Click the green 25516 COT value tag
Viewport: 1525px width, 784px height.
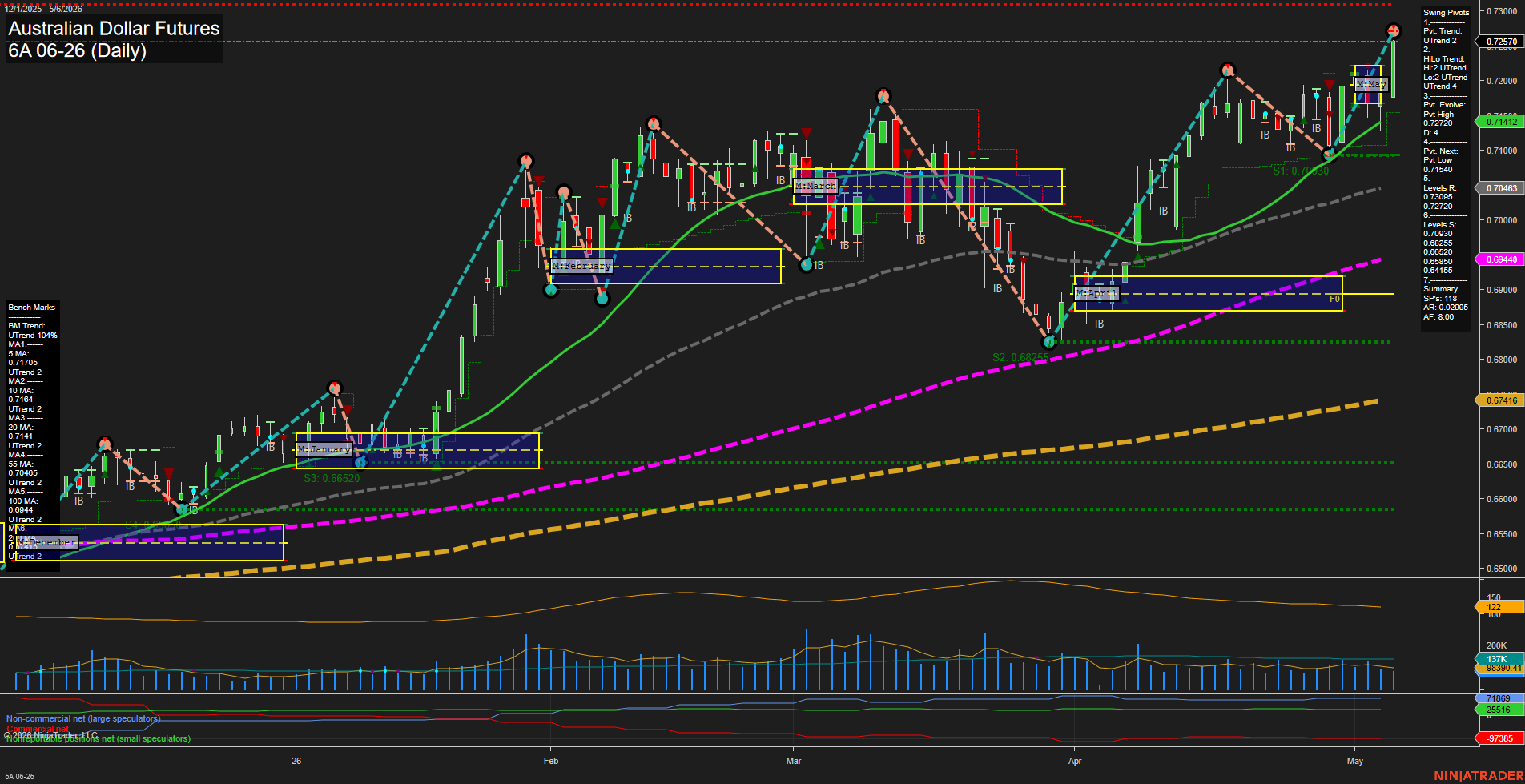pos(1499,710)
